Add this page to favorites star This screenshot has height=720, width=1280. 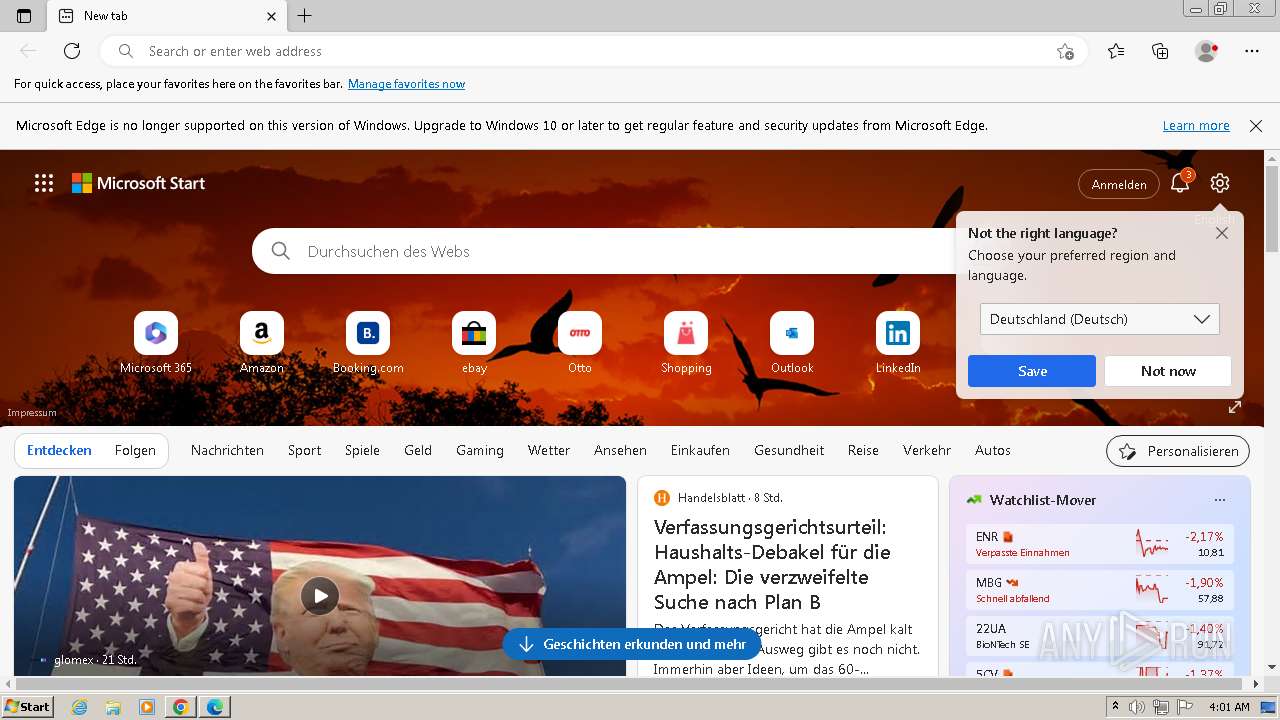1065,51
